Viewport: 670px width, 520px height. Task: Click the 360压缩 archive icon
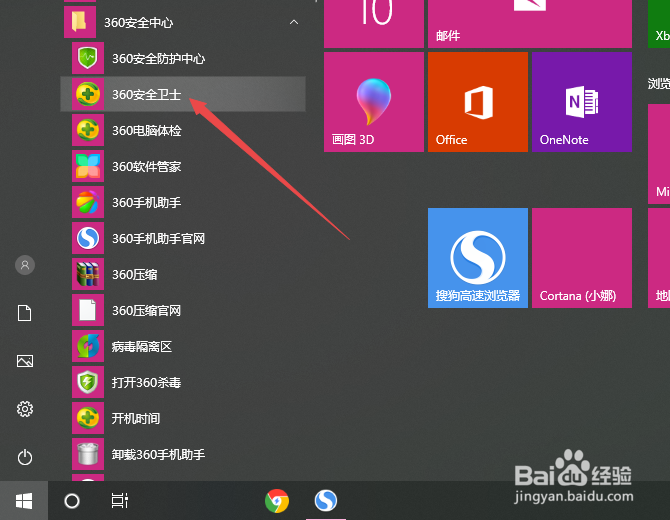coord(88,274)
